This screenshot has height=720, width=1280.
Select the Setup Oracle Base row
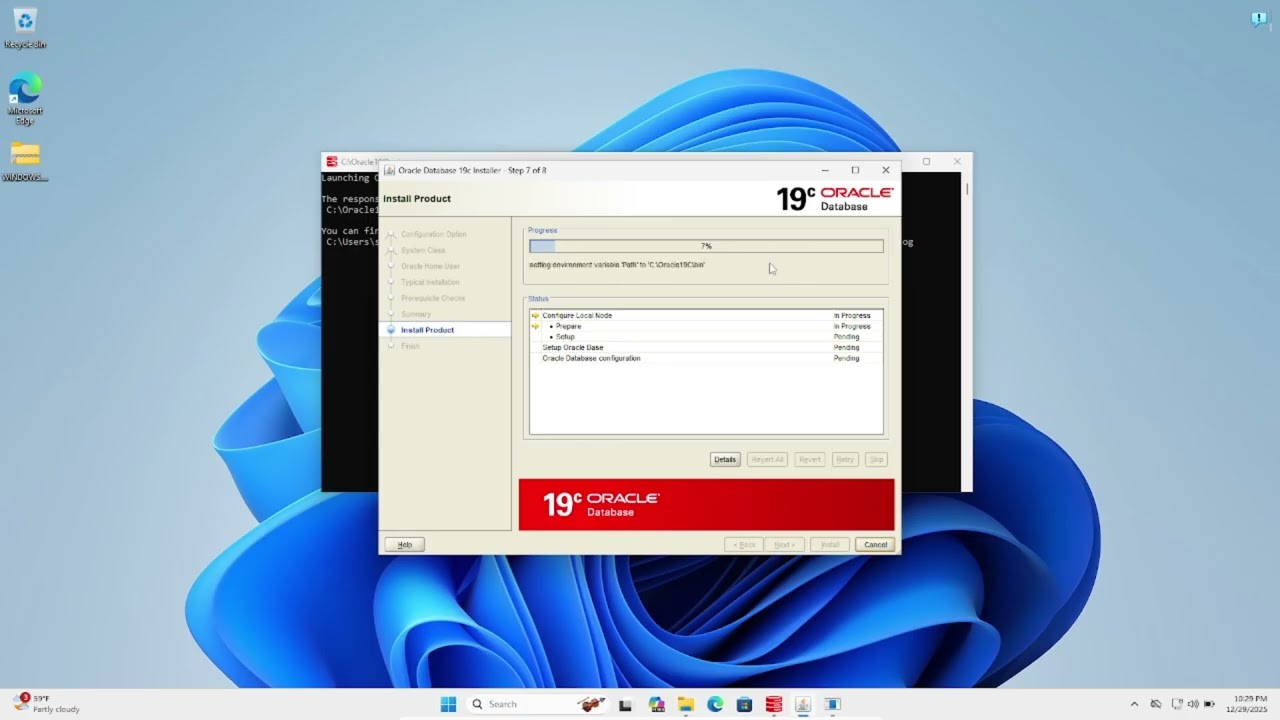click(x=706, y=348)
